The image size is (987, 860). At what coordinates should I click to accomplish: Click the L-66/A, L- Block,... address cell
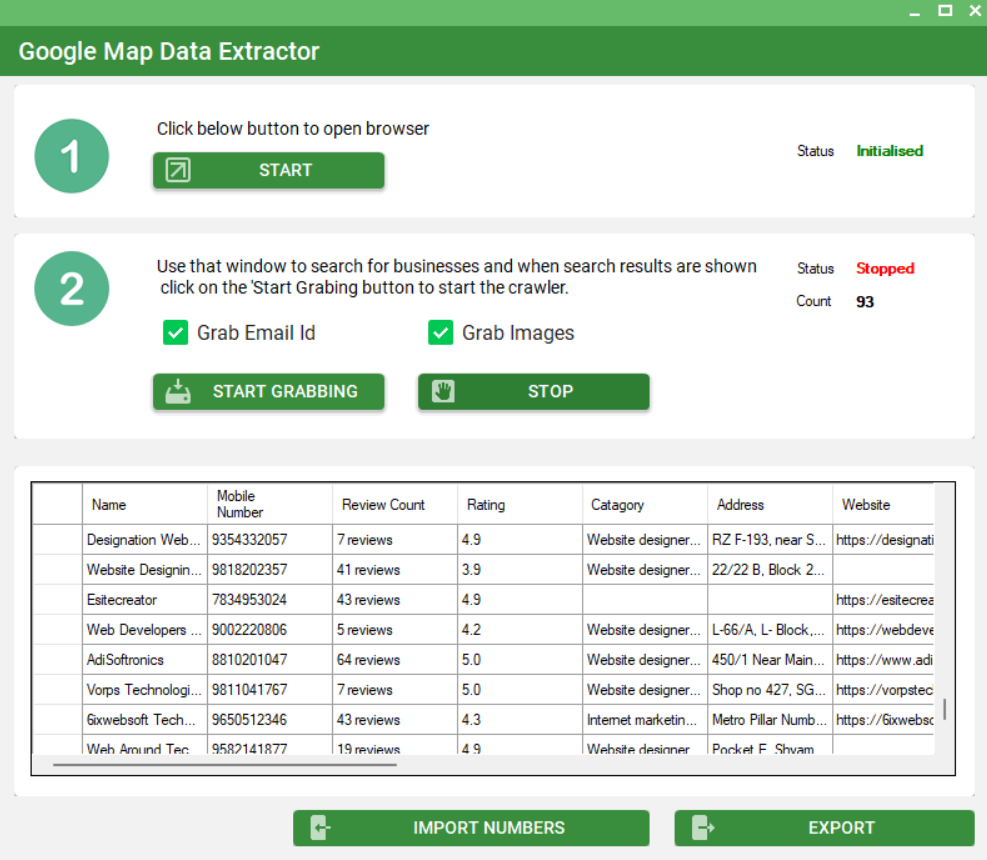coord(770,630)
